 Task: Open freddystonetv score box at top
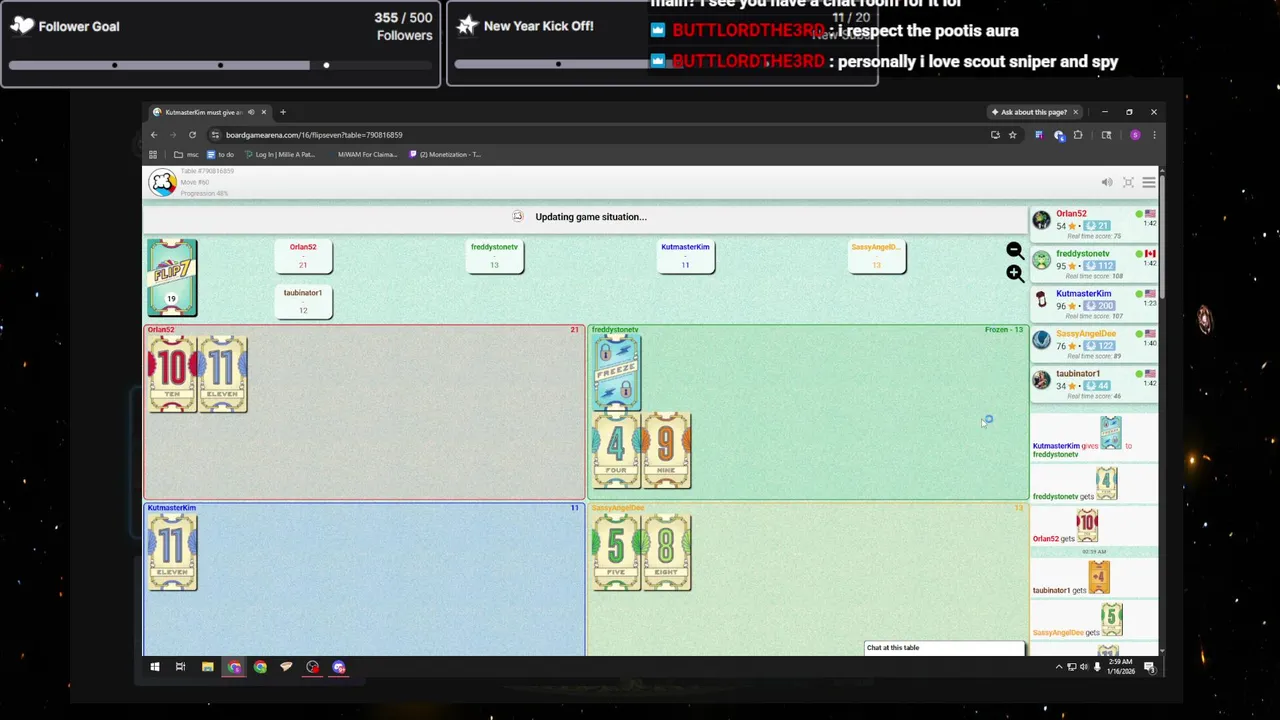(494, 256)
